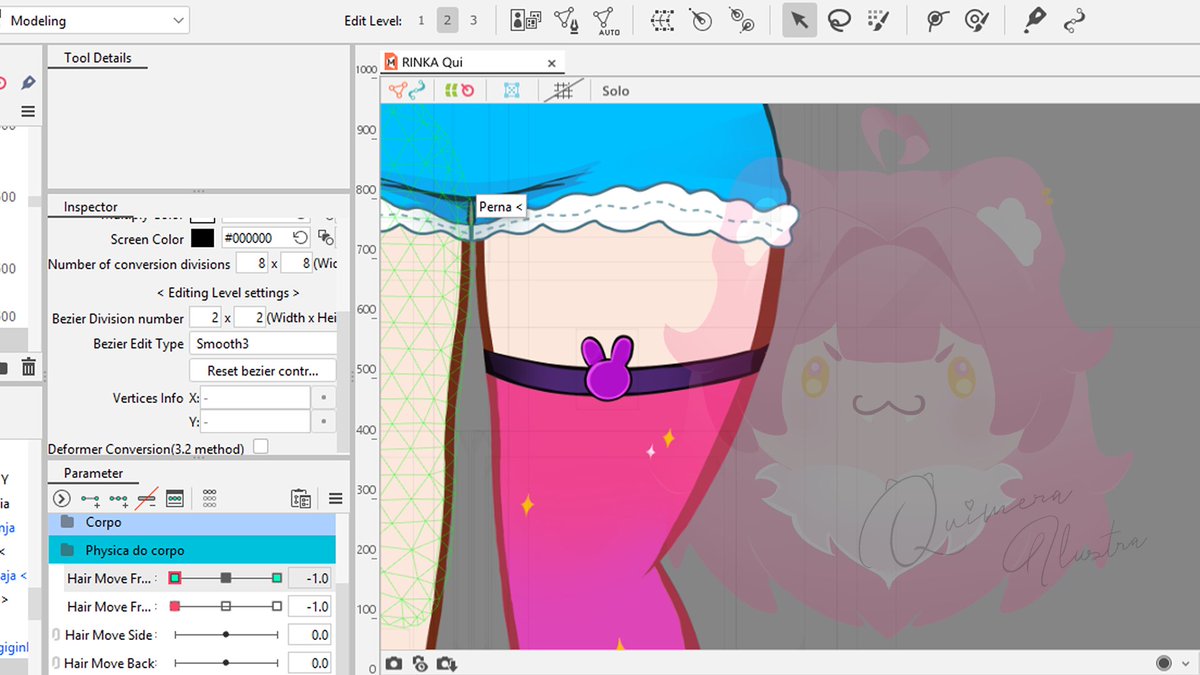The width and height of the screenshot is (1200, 675).
Task: Click the Bezier Division number width field
Action: click(205, 318)
